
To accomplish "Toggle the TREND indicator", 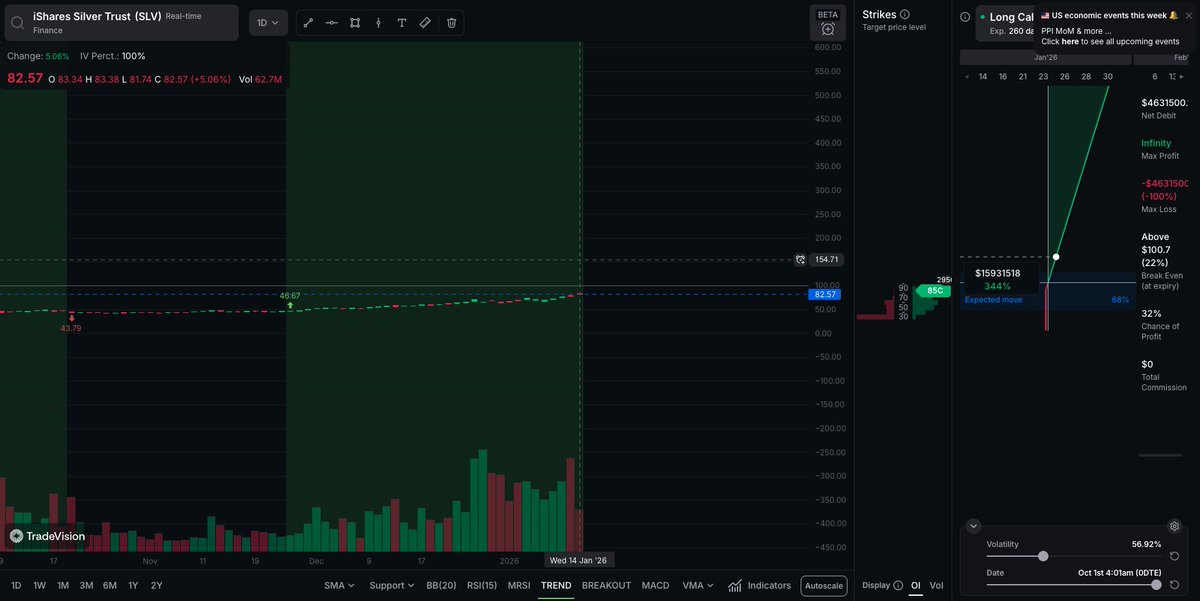I will [556, 585].
